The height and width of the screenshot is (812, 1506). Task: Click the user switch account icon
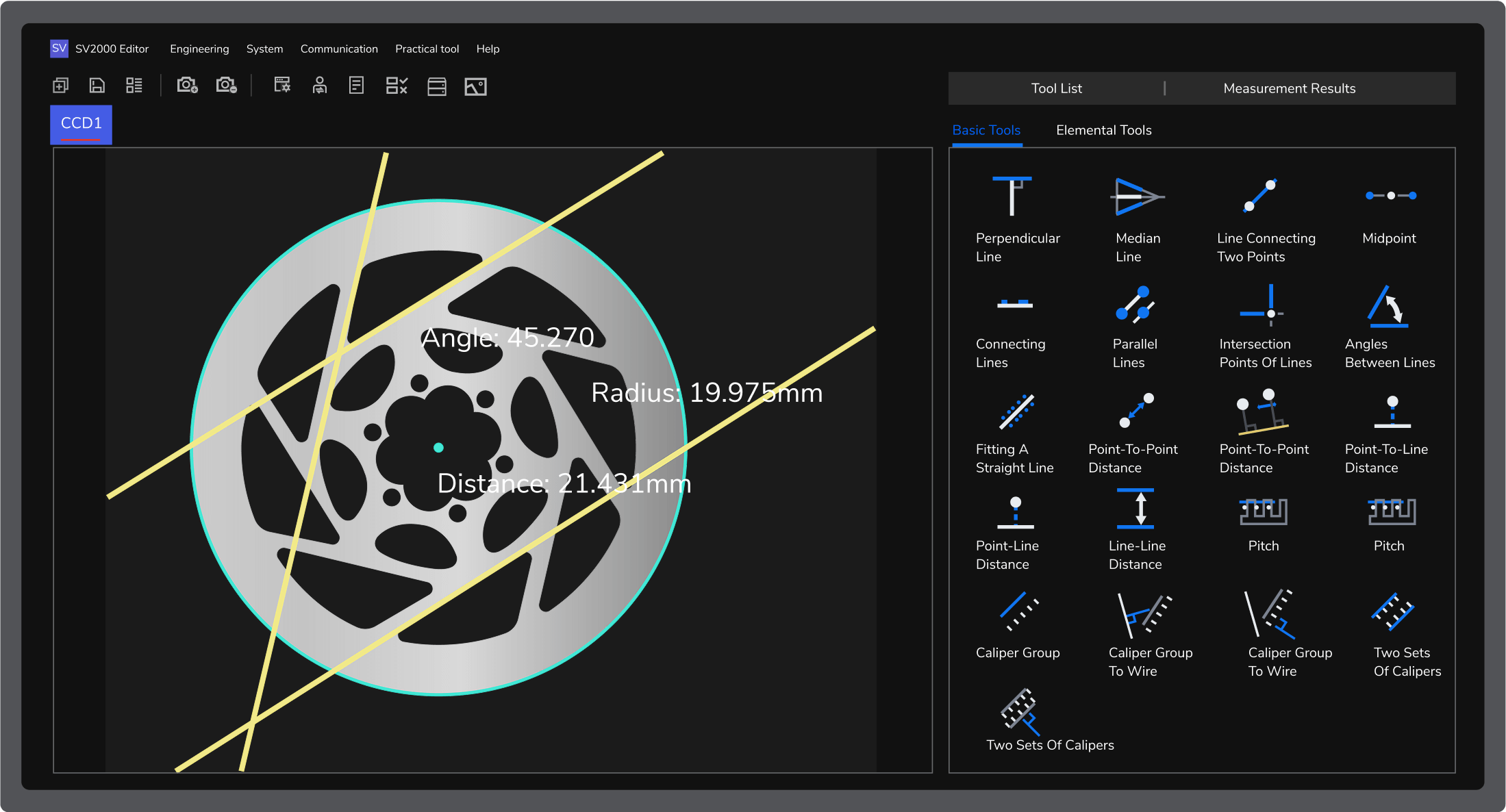[319, 86]
